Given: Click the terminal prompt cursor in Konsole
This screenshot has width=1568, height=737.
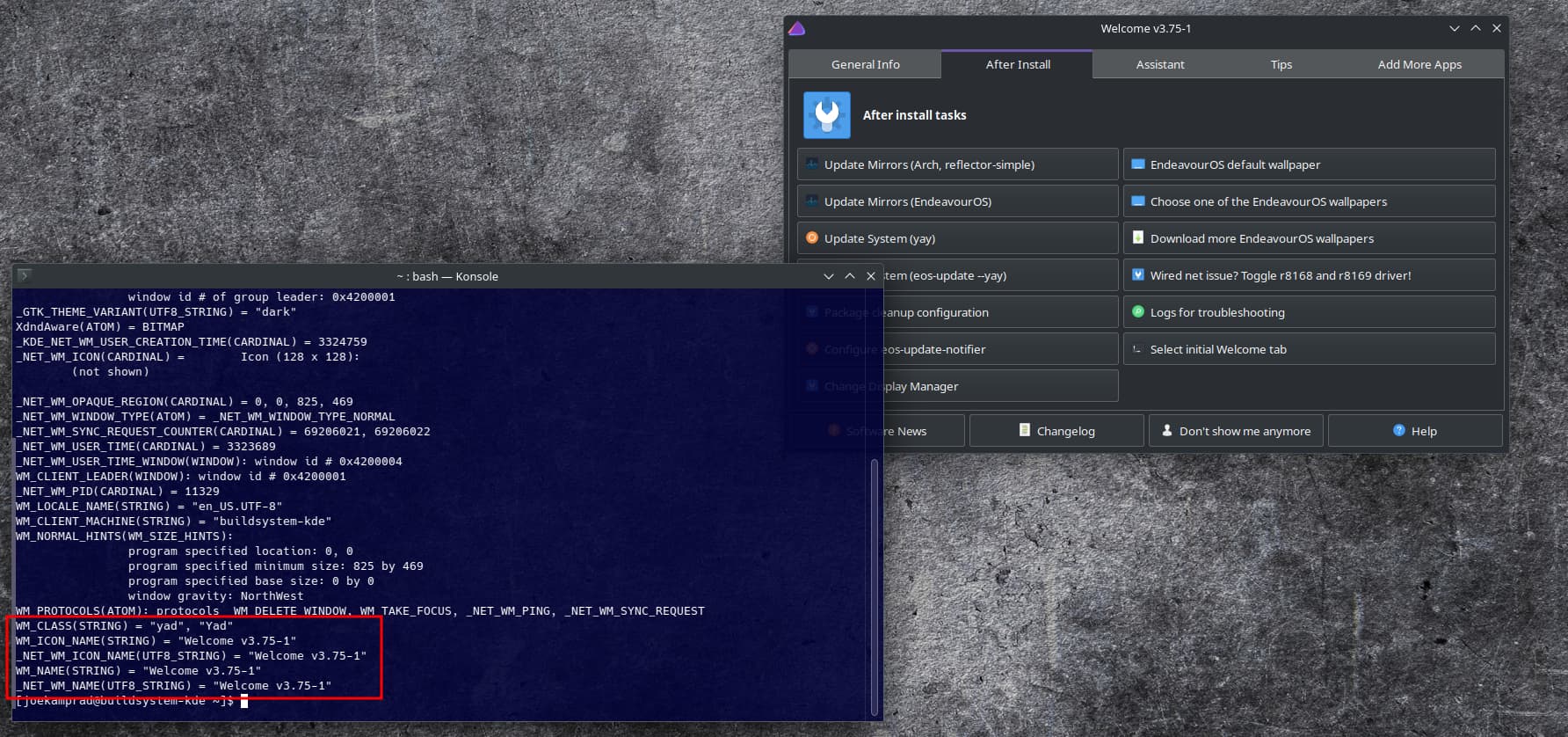Looking at the screenshot, I should (244, 701).
